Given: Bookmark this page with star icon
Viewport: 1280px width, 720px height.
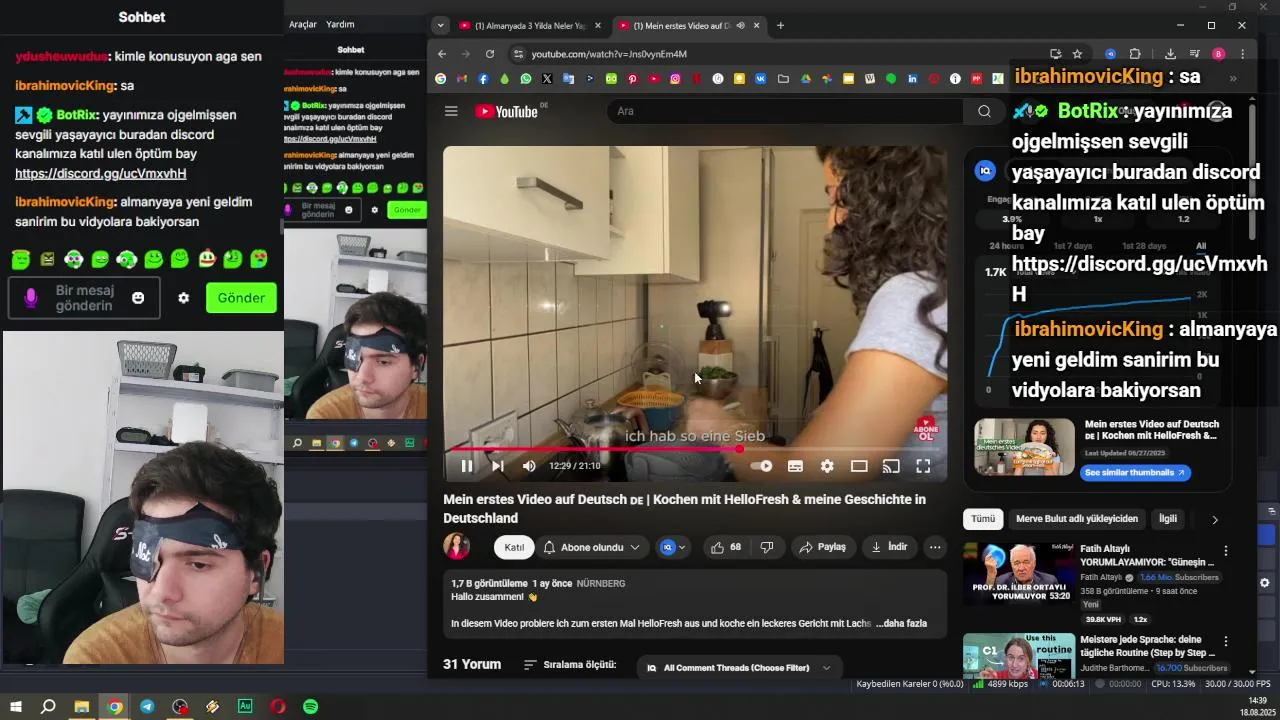Looking at the screenshot, I should point(1077,54).
